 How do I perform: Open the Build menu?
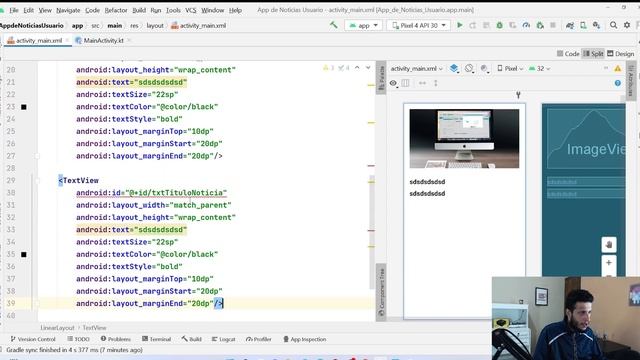coord(139,10)
